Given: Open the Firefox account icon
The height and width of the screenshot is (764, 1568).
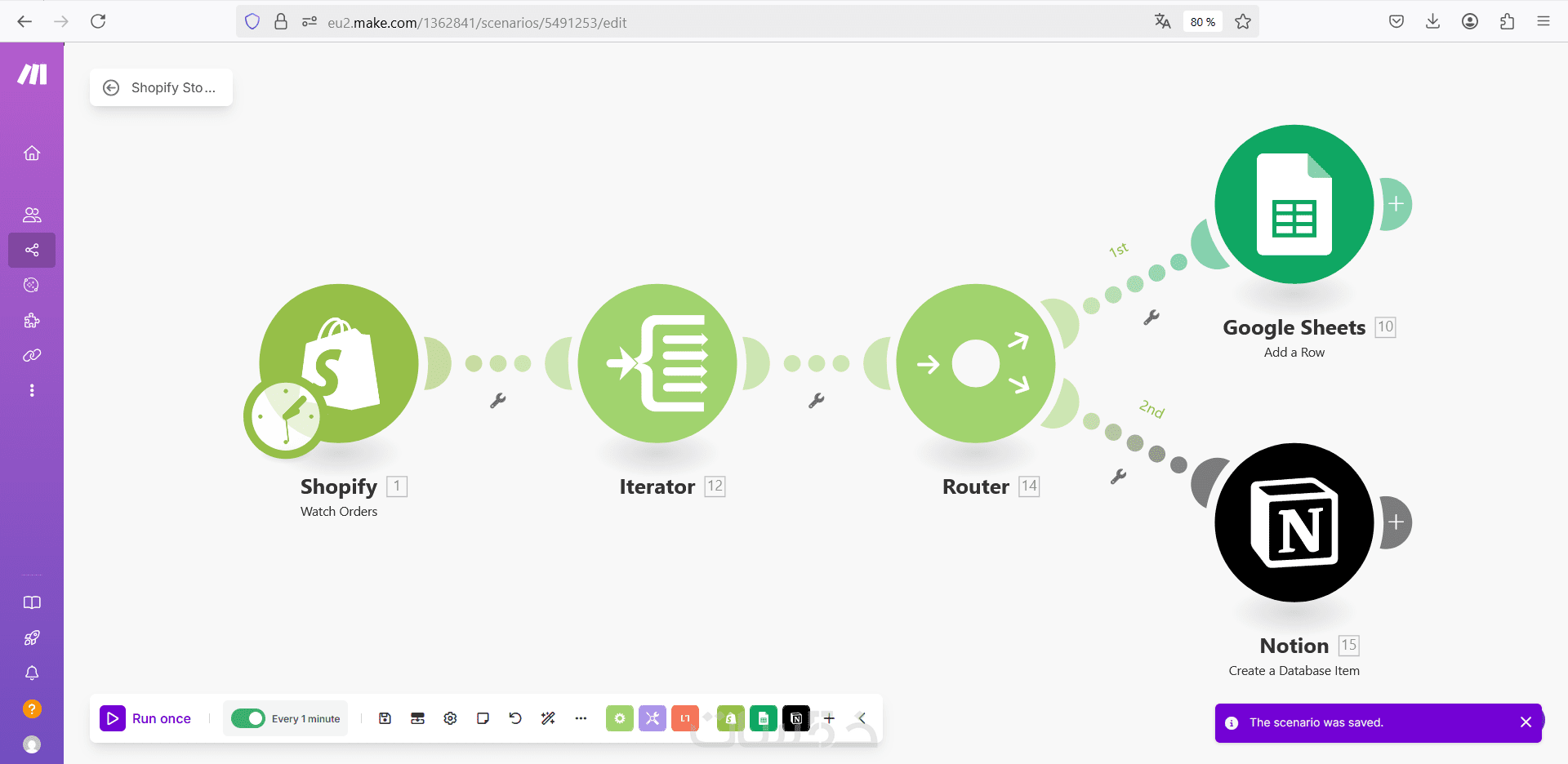Looking at the screenshot, I should (x=1470, y=22).
